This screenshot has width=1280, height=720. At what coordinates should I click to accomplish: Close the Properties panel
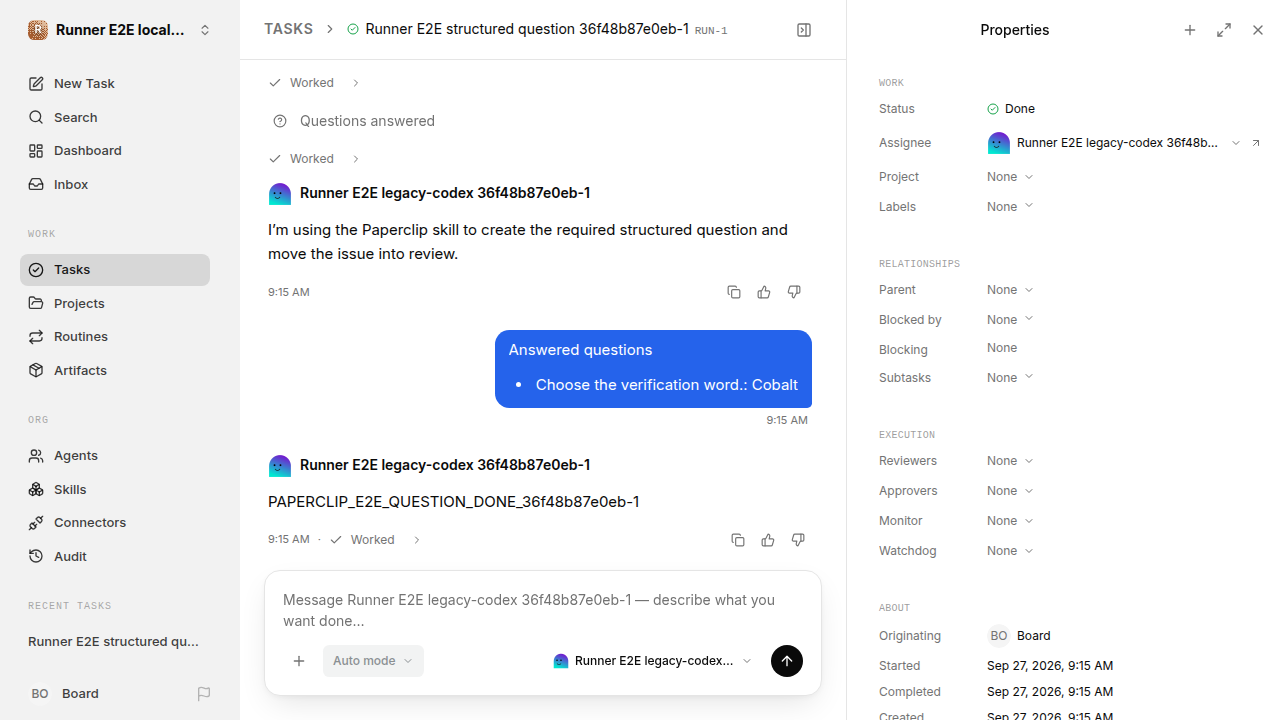pyautogui.click(x=1258, y=30)
